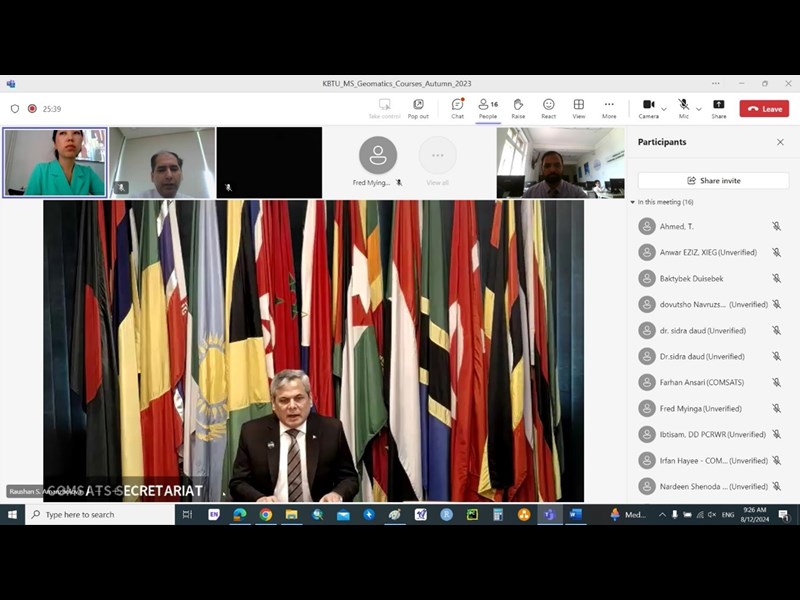Unmute the Mic button
Image resolution: width=800 pixels, height=600 pixels.
point(684,109)
